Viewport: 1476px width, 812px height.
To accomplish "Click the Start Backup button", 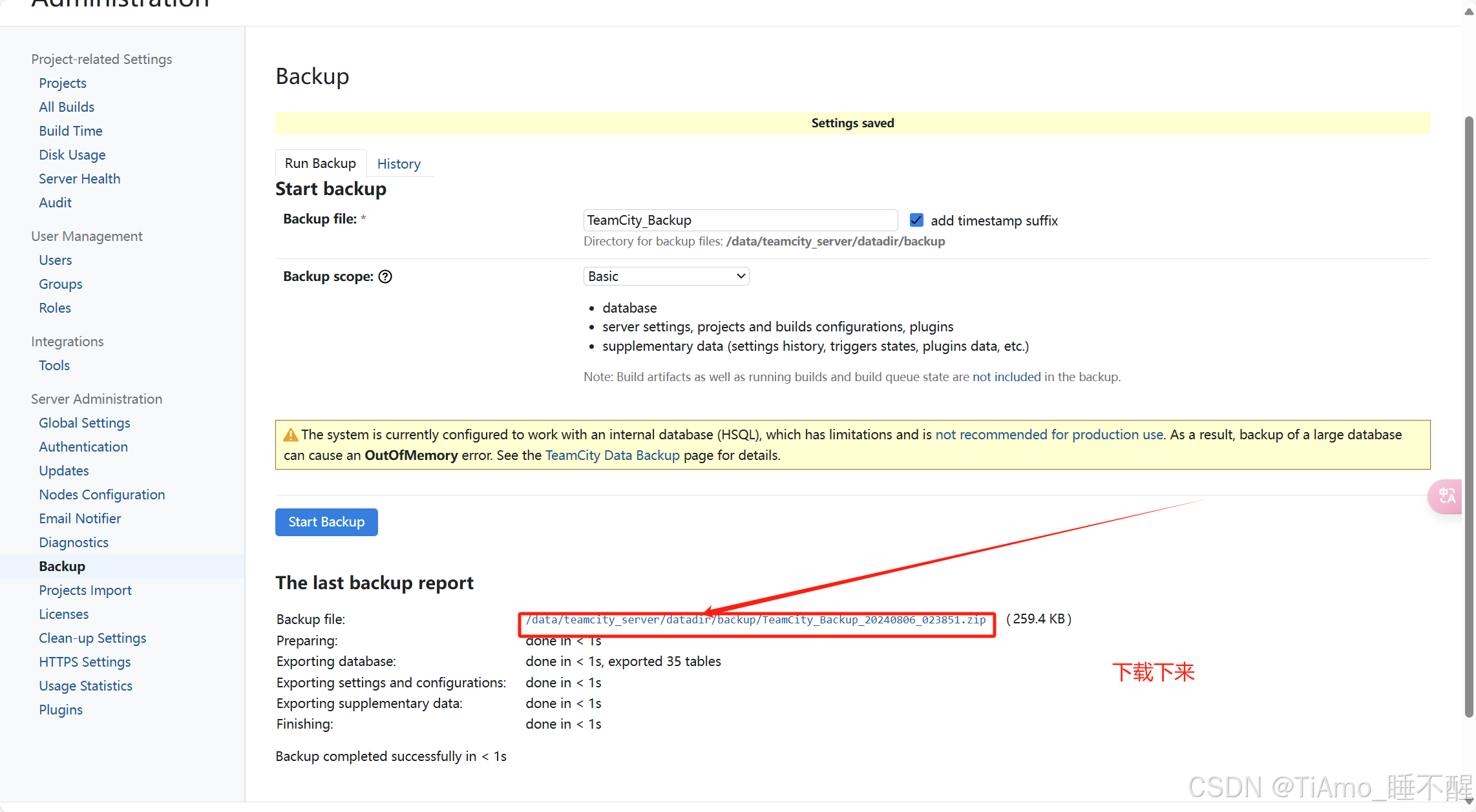I will click(326, 522).
